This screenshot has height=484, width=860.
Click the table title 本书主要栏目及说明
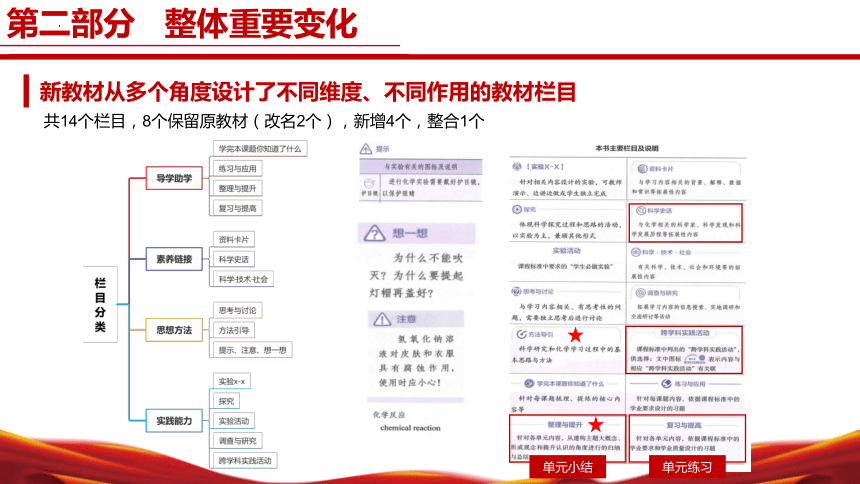(x=627, y=148)
